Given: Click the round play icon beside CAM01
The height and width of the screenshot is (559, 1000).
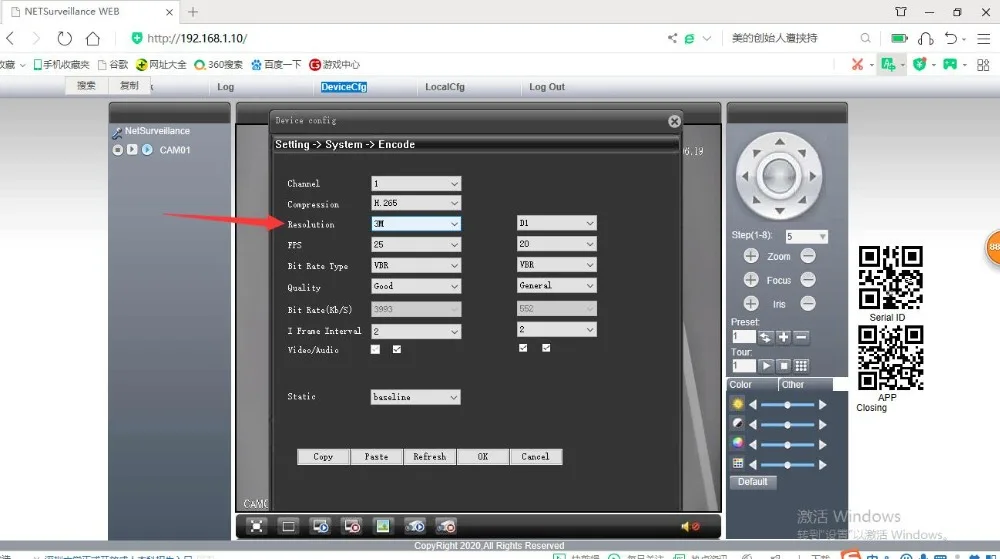Looking at the screenshot, I should pyautogui.click(x=147, y=150).
